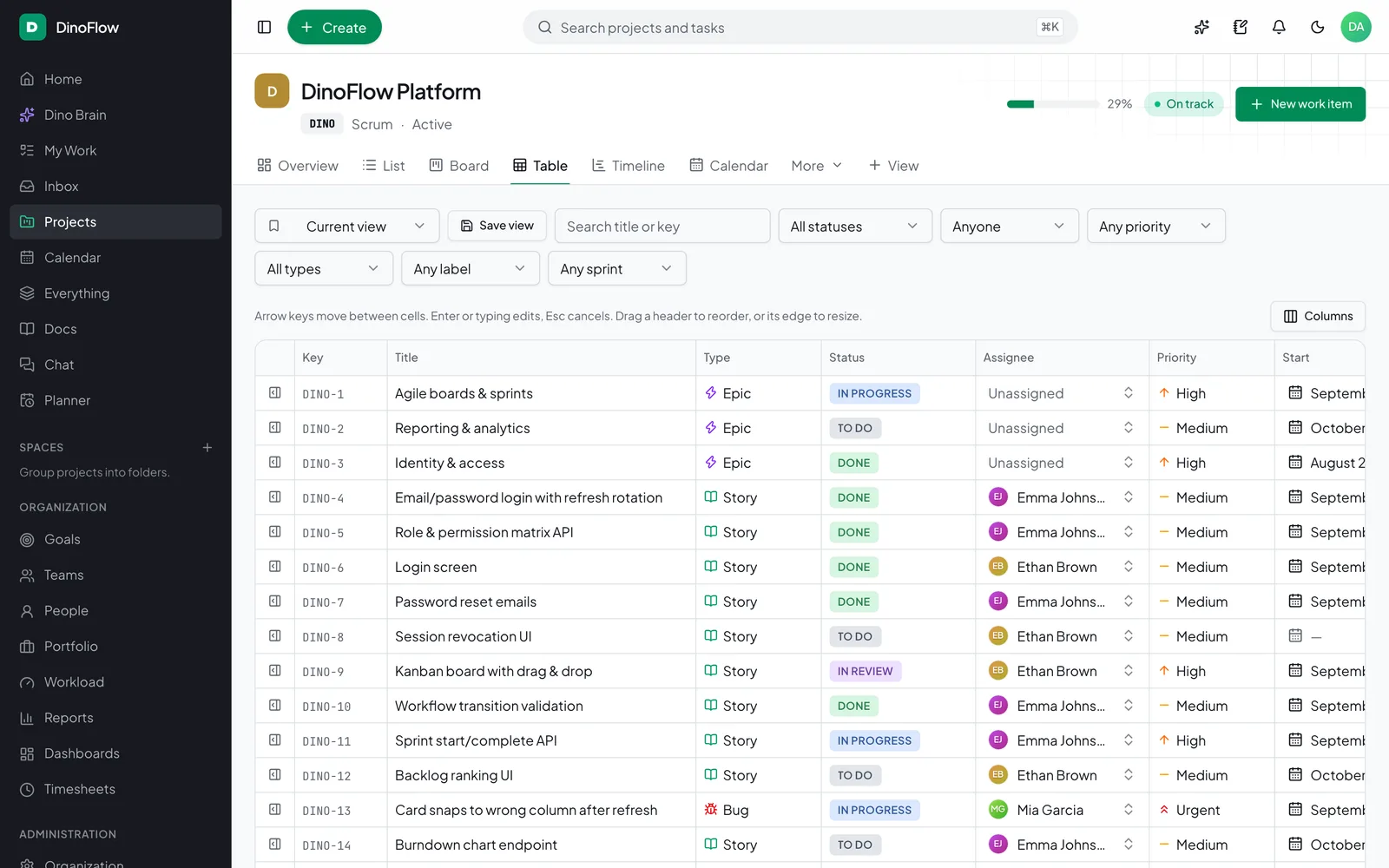The height and width of the screenshot is (868, 1389).
Task: Open the Any label filter dropdown
Action: pyautogui.click(x=471, y=268)
